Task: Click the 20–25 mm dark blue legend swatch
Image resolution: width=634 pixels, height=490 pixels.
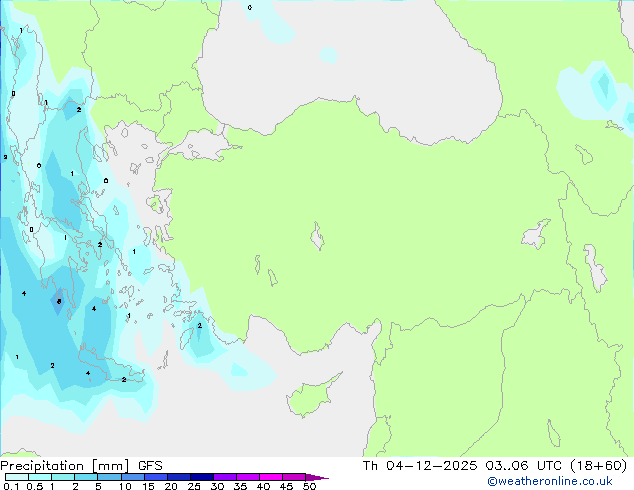Action: pos(179,477)
